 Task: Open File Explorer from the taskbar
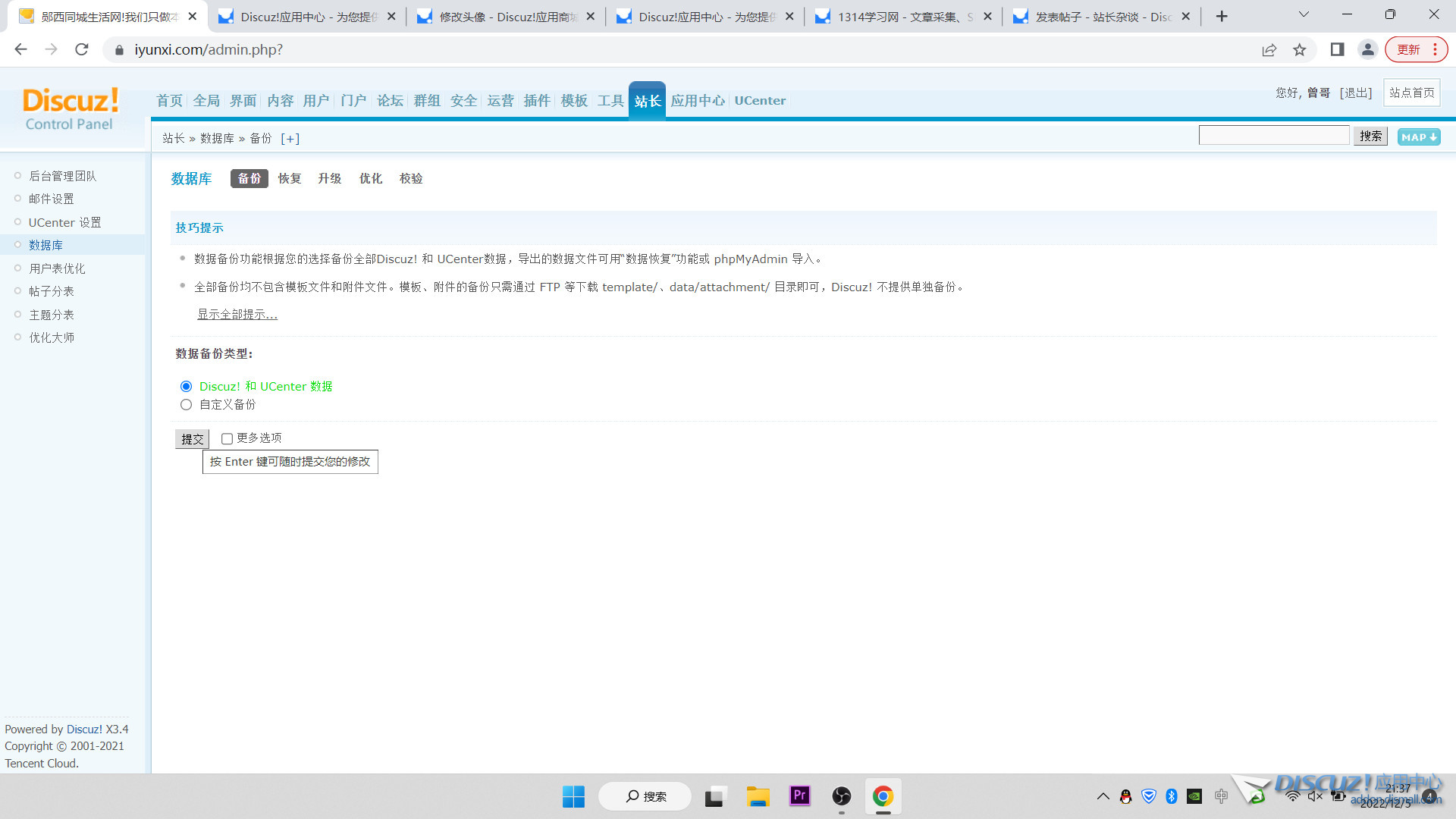click(x=758, y=796)
